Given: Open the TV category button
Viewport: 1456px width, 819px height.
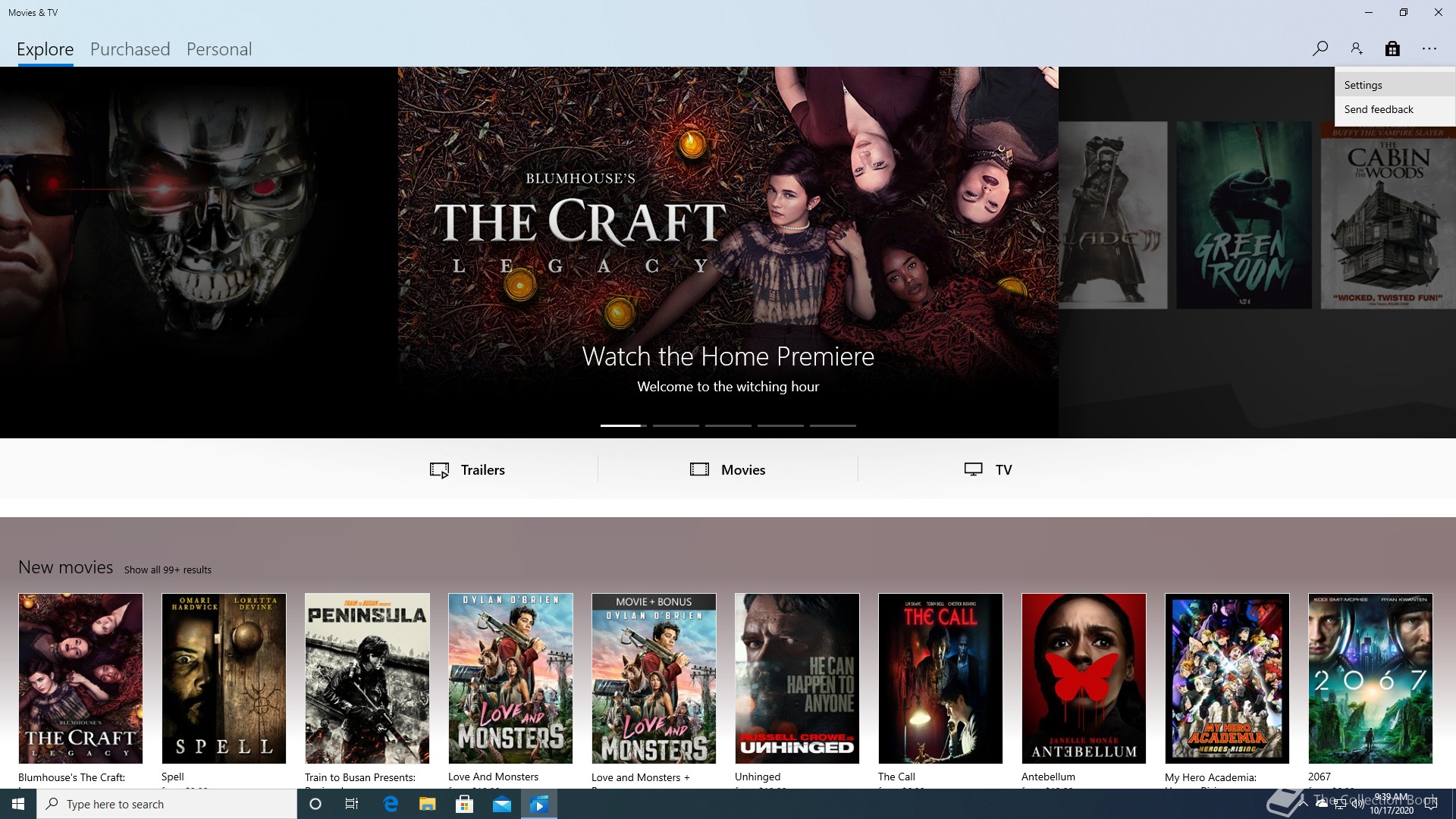Looking at the screenshot, I should 987,469.
